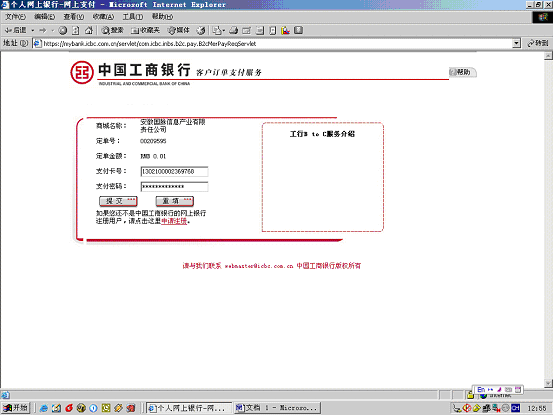553x415 pixels.
Task: Click the vertical scrollbar down arrow
Action: tap(548, 383)
